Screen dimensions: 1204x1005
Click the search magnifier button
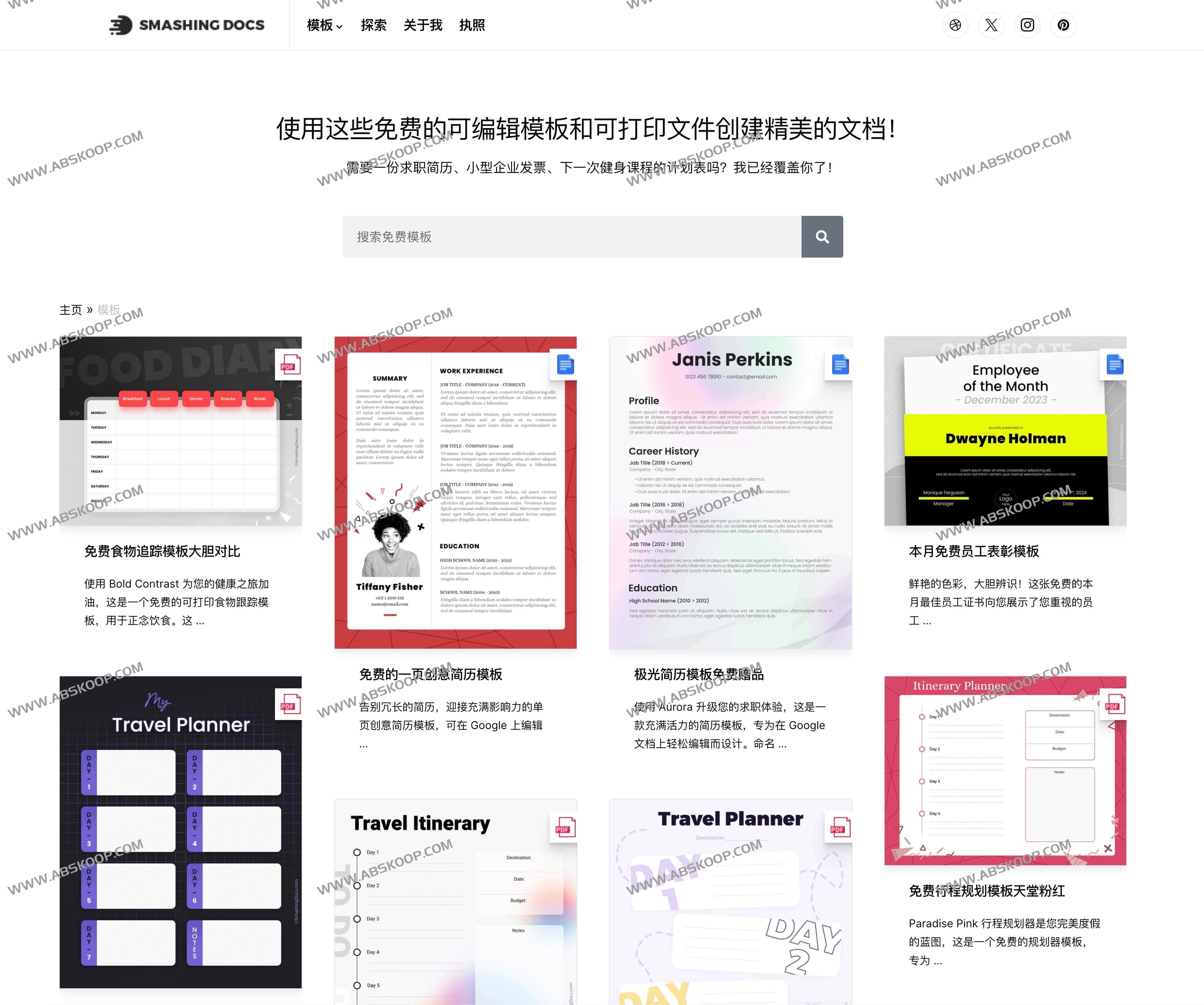click(x=823, y=236)
